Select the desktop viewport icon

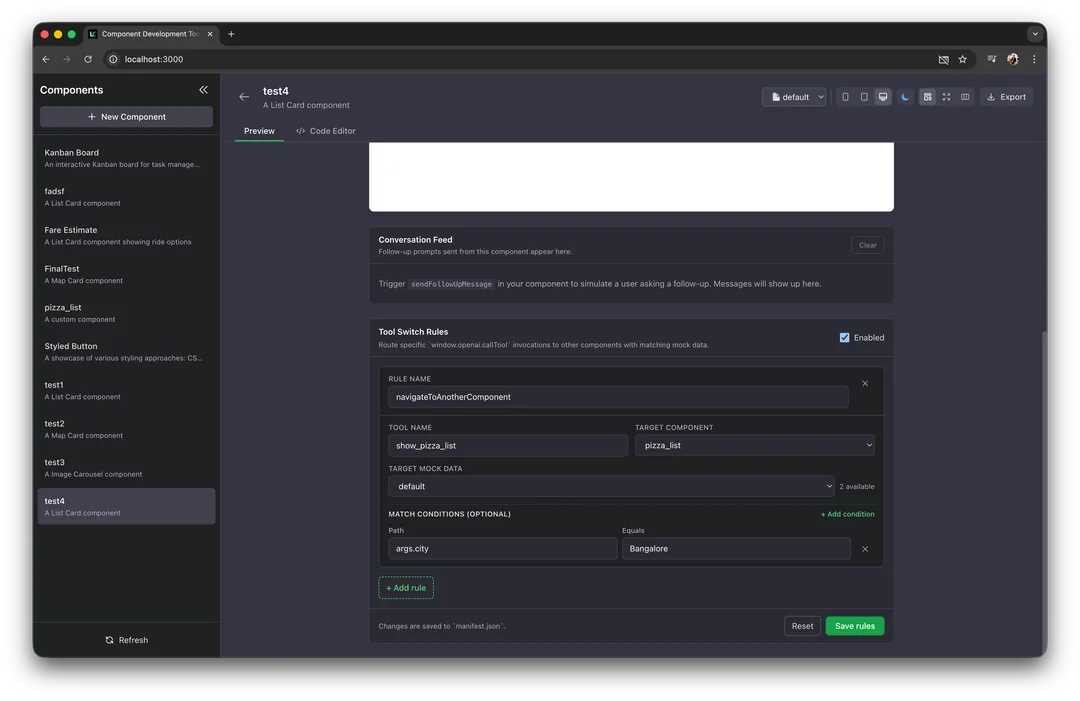(883, 96)
